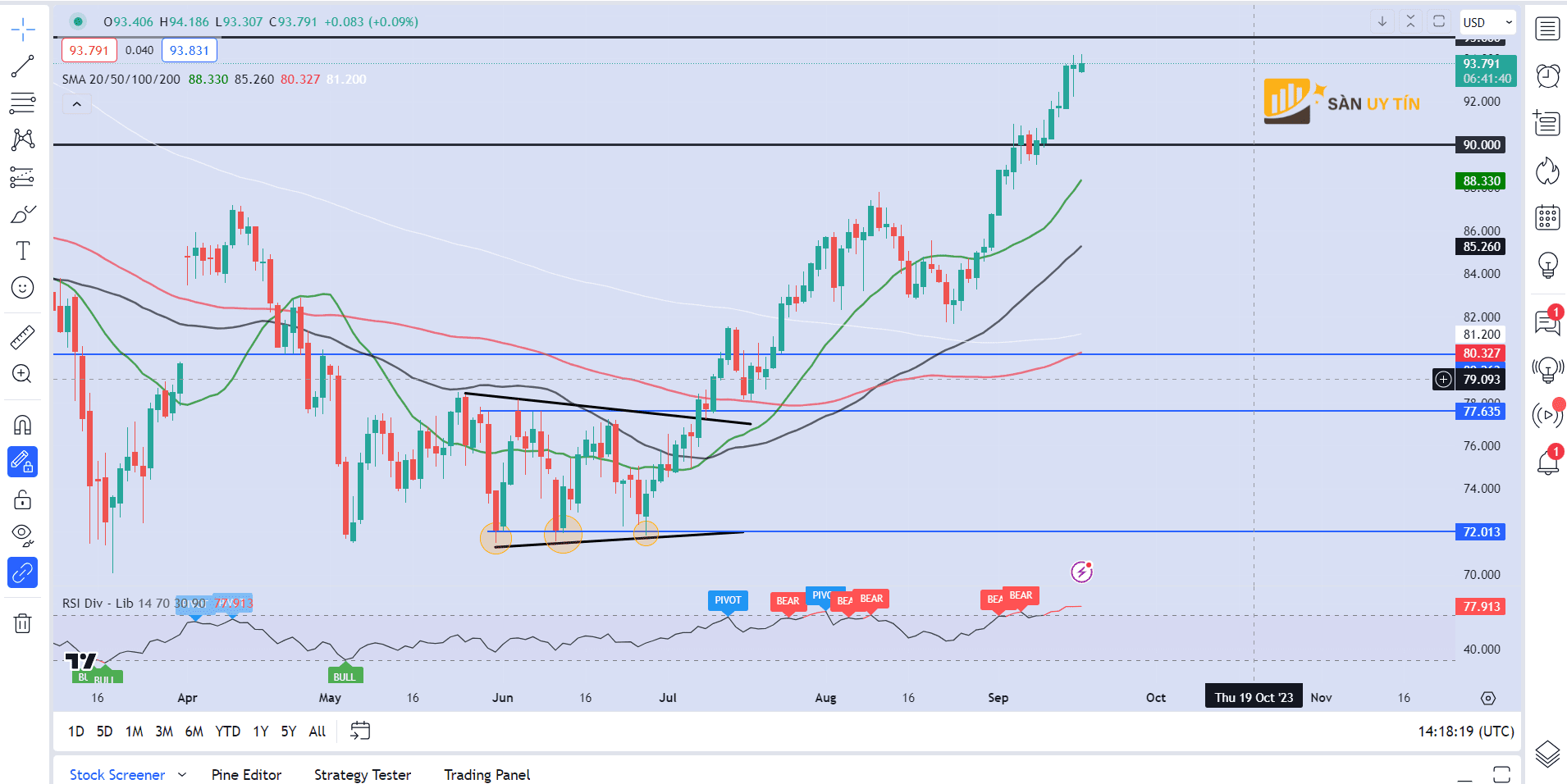Open the USD currency dropdown
This screenshot has height=784, width=1567.
click(1487, 22)
